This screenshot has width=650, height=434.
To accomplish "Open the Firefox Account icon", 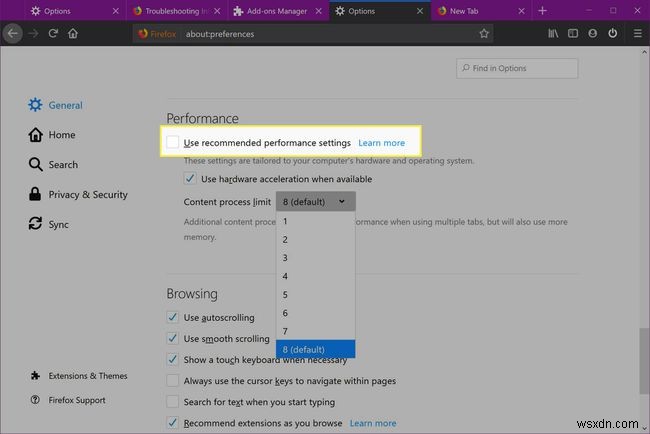I will point(593,34).
